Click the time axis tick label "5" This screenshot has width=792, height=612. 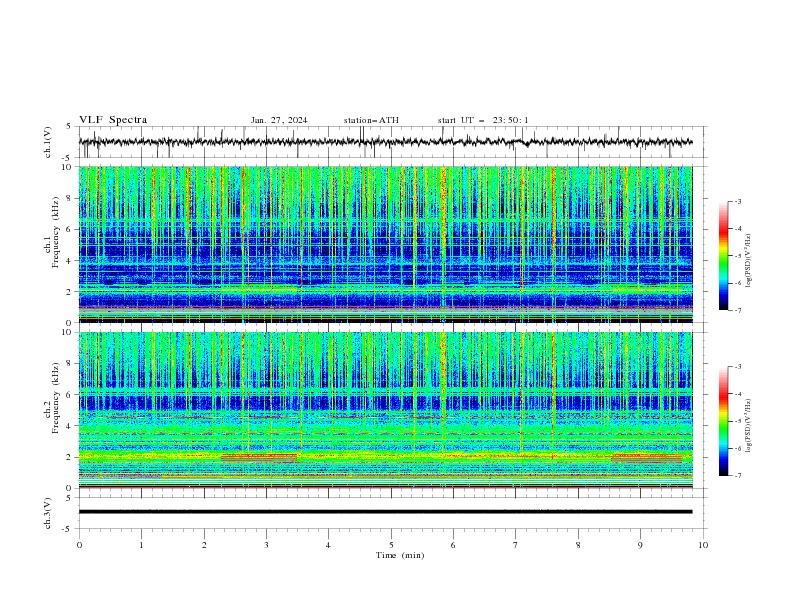coord(391,545)
